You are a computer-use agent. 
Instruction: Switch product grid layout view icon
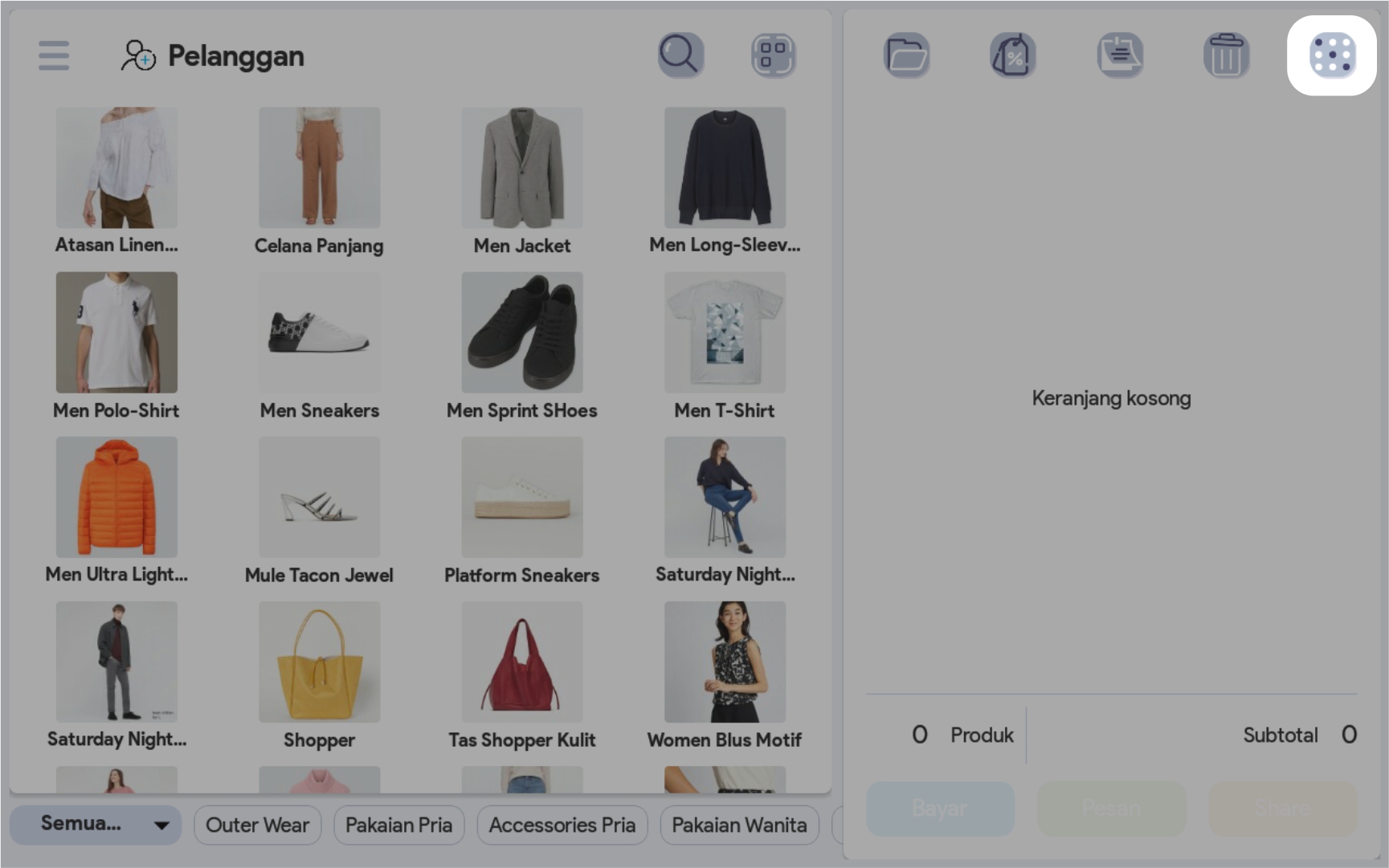[773, 55]
